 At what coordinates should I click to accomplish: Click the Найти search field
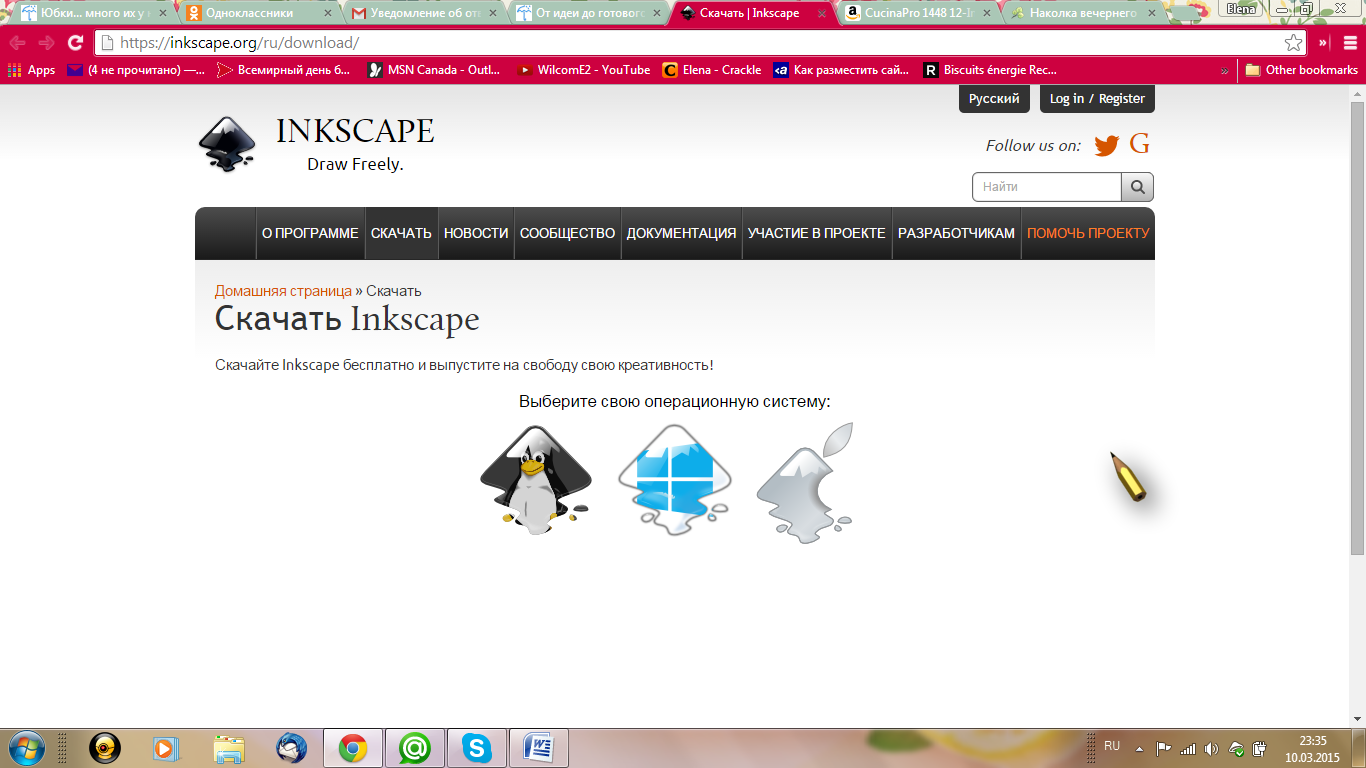point(1047,187)
